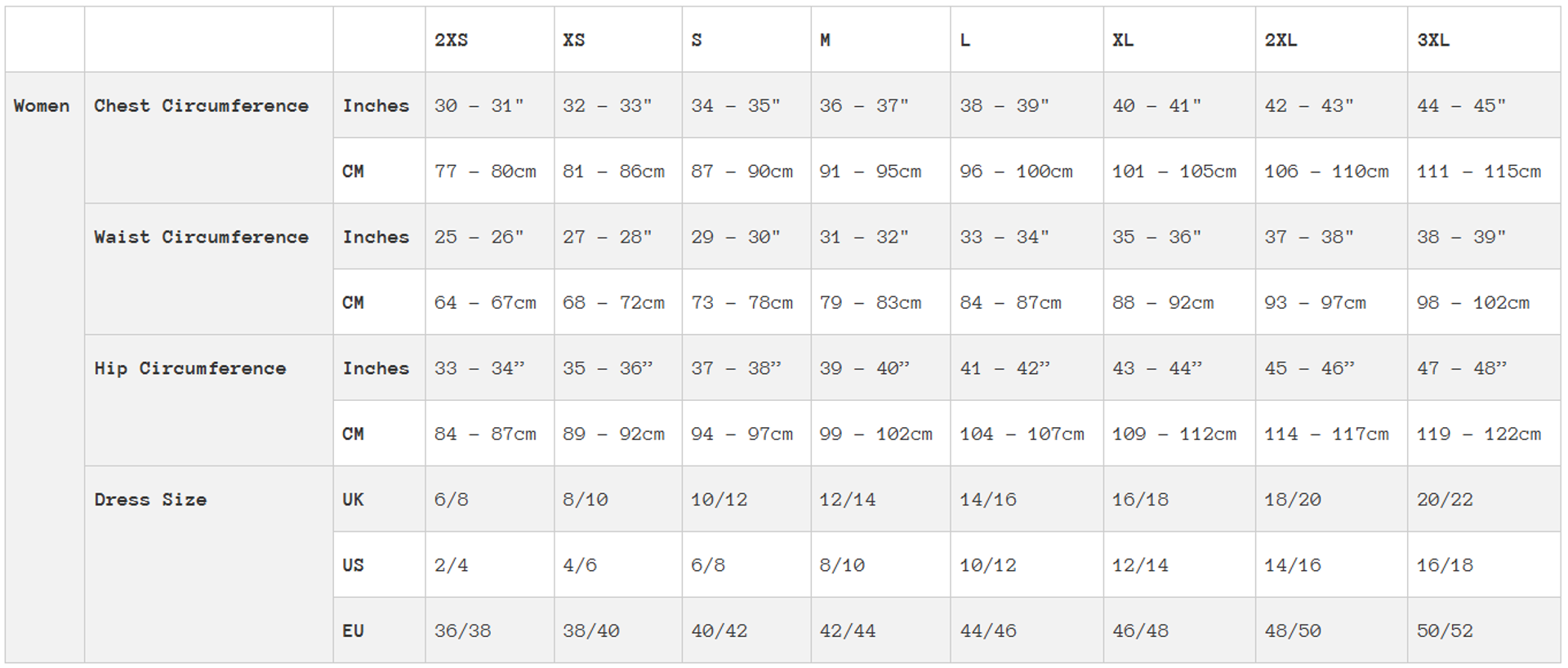Screen dimensions: 1568x668
Task: Click the UK dress size row label
Action: coord(353,500)
